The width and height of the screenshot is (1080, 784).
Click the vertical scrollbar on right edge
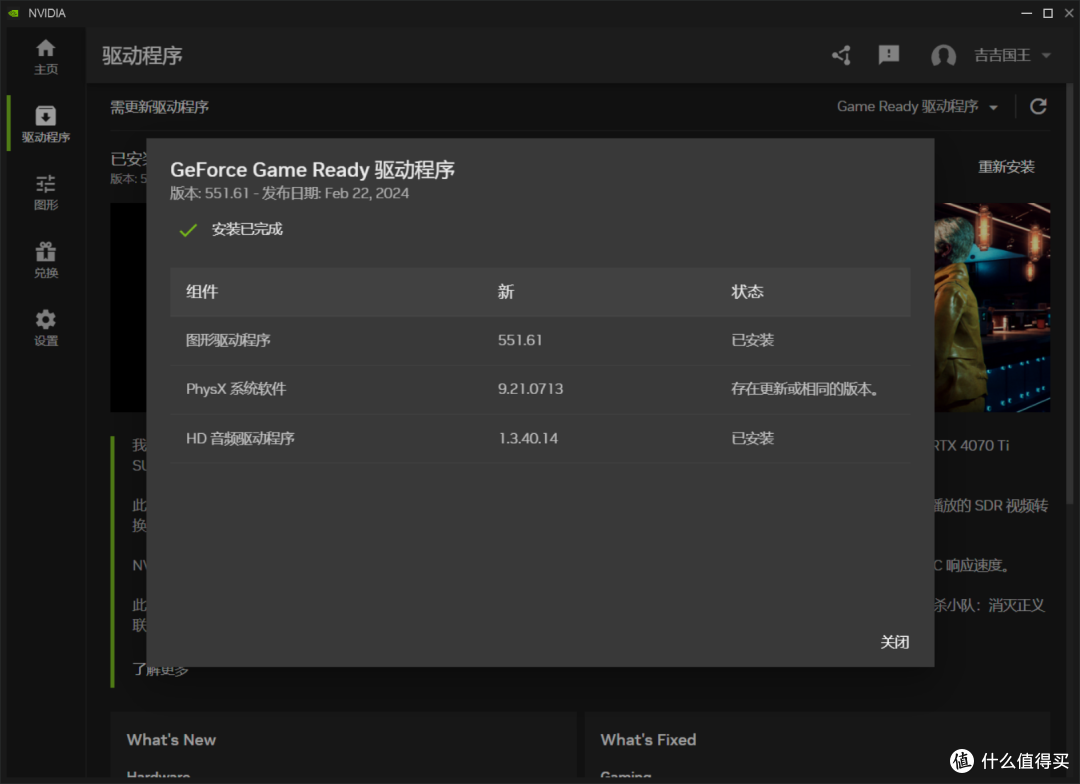(1070, 295)
